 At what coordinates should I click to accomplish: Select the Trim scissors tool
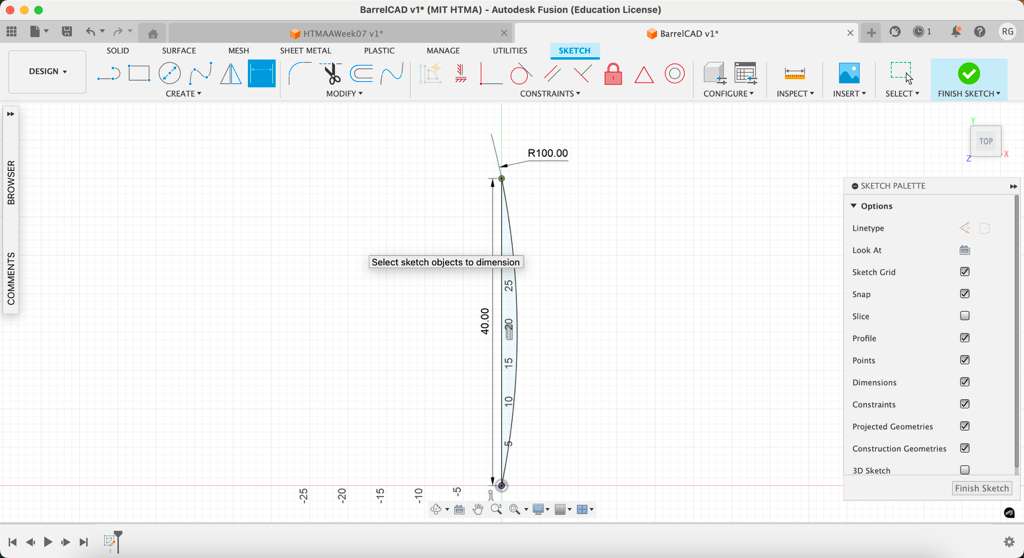(331, 74)
